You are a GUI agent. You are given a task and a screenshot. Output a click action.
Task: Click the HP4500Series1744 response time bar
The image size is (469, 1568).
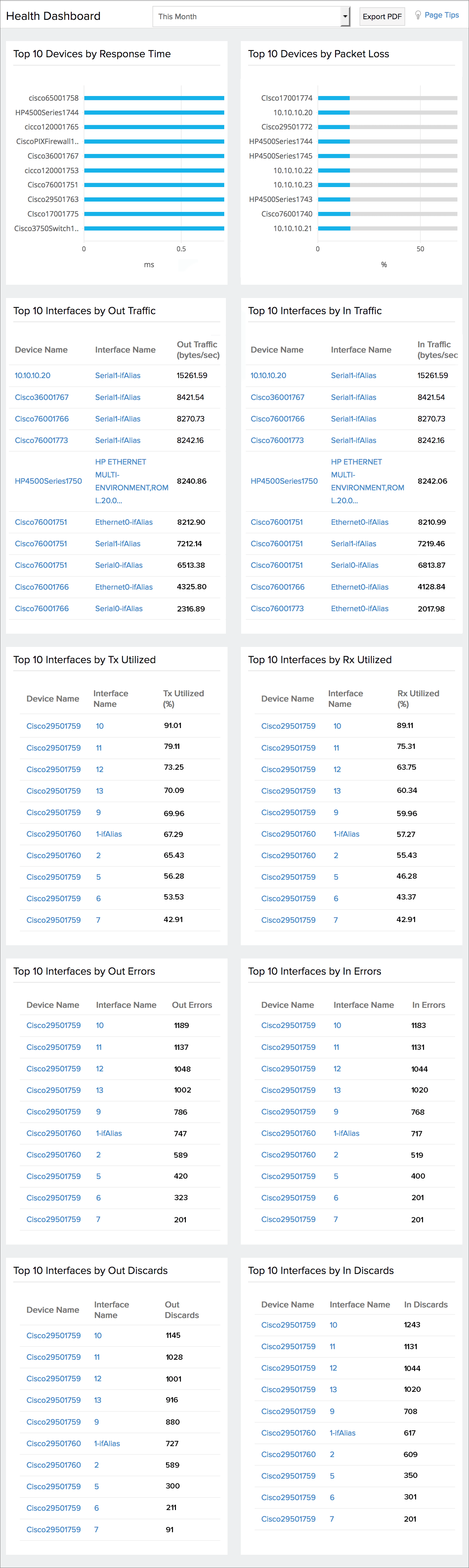pos(154,113)
